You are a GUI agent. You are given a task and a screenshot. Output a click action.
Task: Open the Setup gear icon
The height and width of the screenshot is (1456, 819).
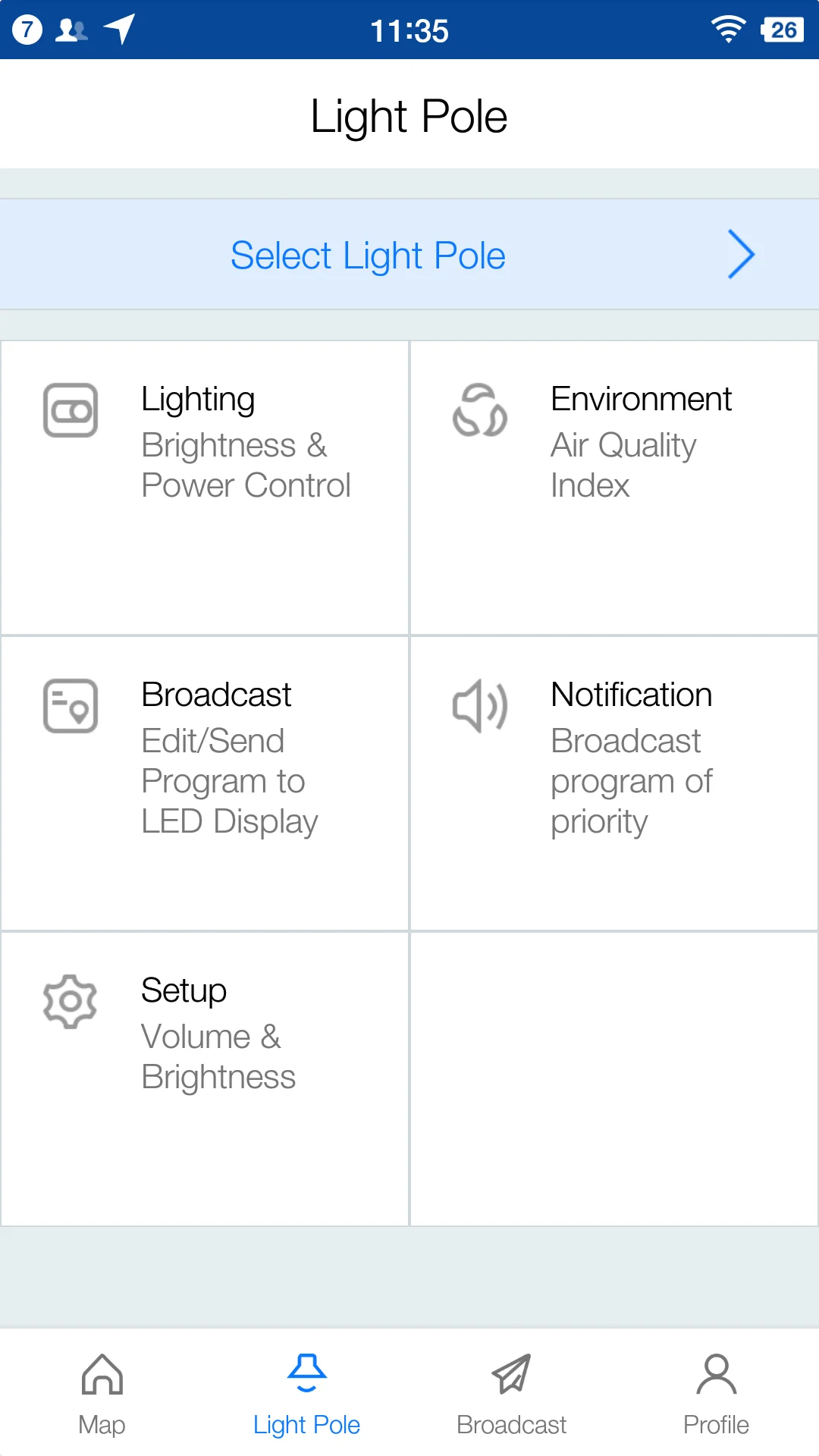pos(71,1002)
